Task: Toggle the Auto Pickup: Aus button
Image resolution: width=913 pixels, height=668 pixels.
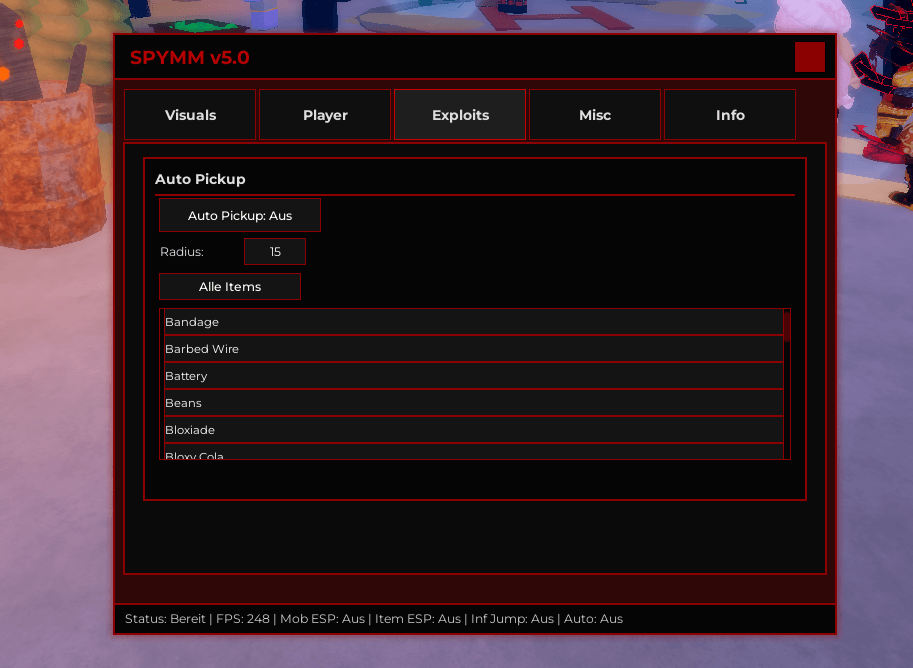Action: 240,215
